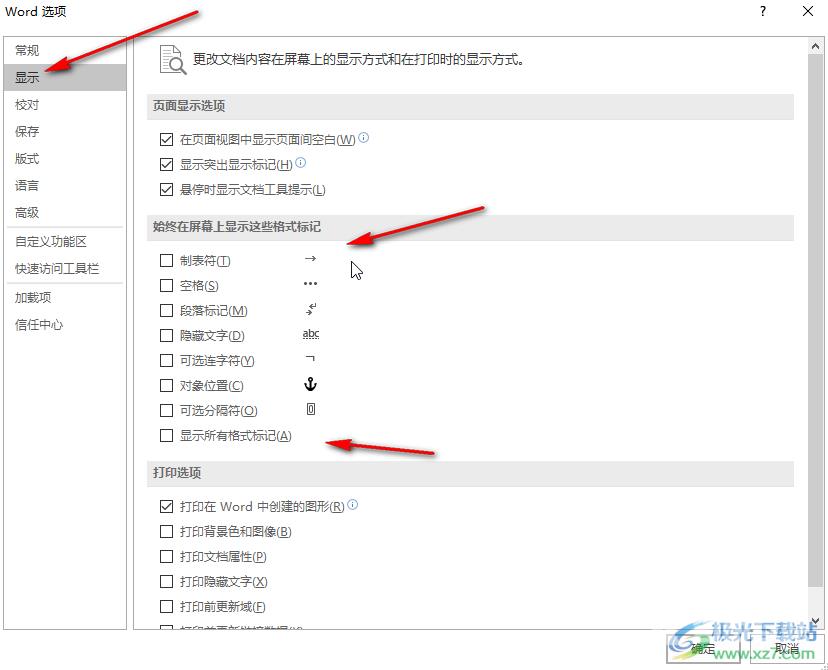Click info icon beside 页面间空白 option
828x670 pixels.
pyautogui.click(x=363, y=138)
